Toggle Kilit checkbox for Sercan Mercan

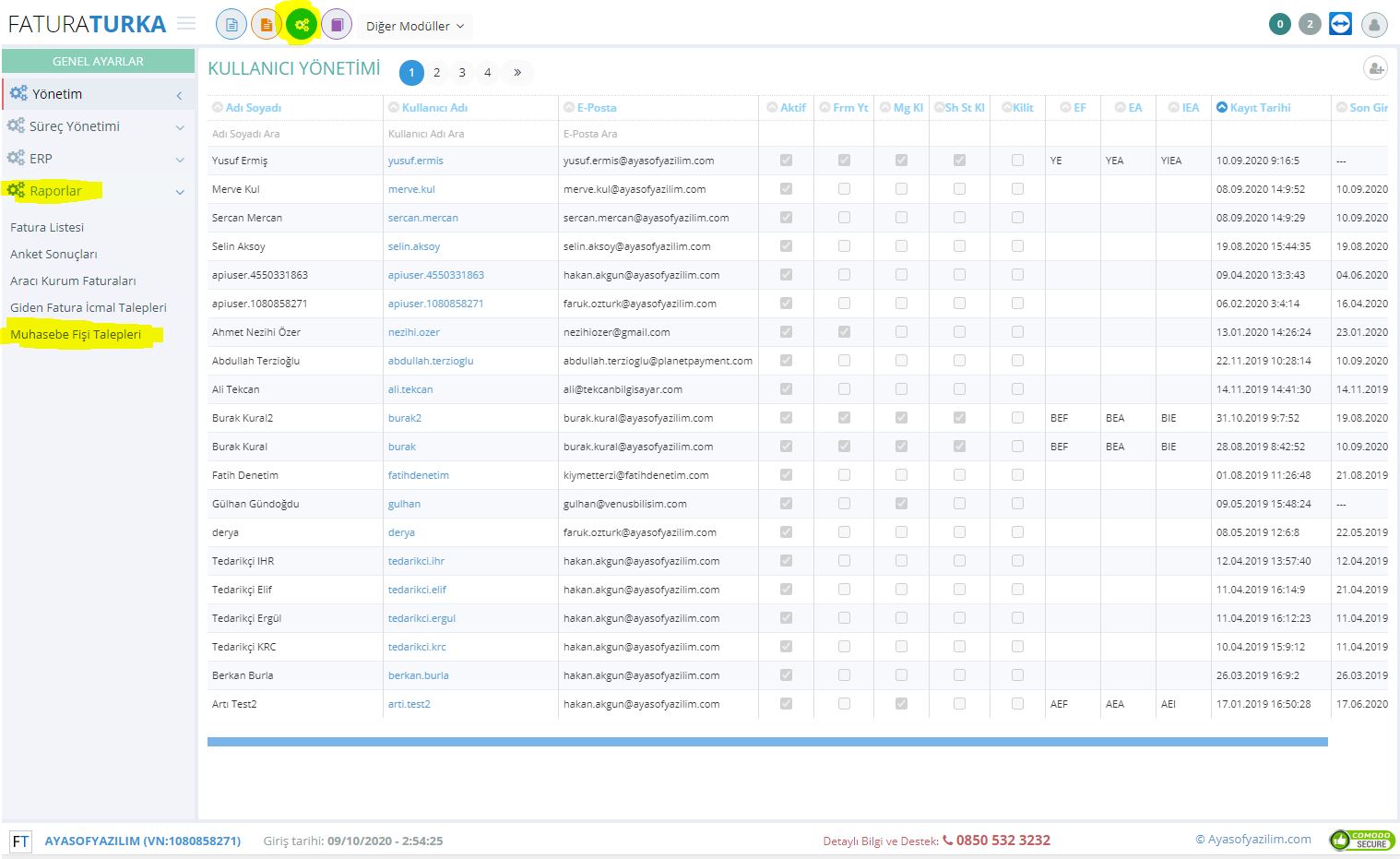[x=1017, y=218]
